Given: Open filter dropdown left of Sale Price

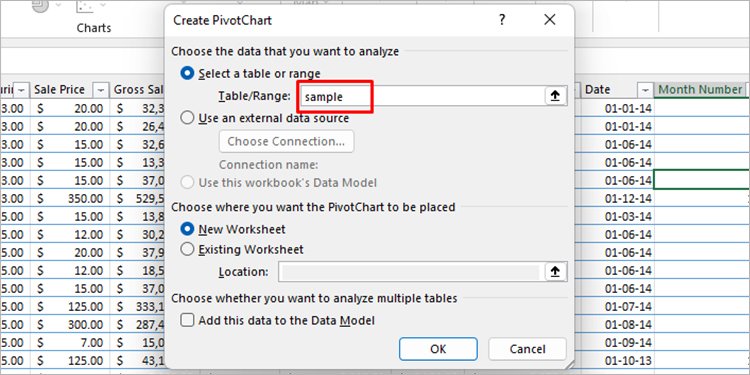Looking at the screenshot, I should click(x=22, y=89).
